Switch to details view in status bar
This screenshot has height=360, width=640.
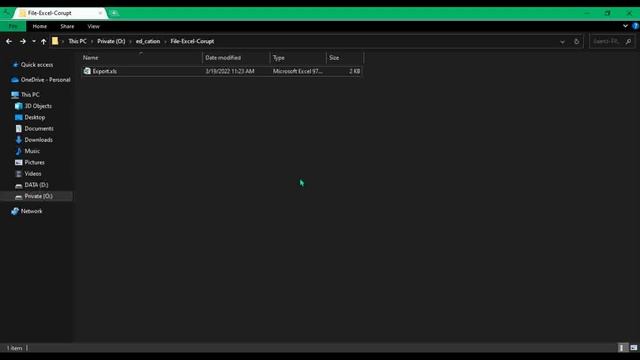coord(622,348)
